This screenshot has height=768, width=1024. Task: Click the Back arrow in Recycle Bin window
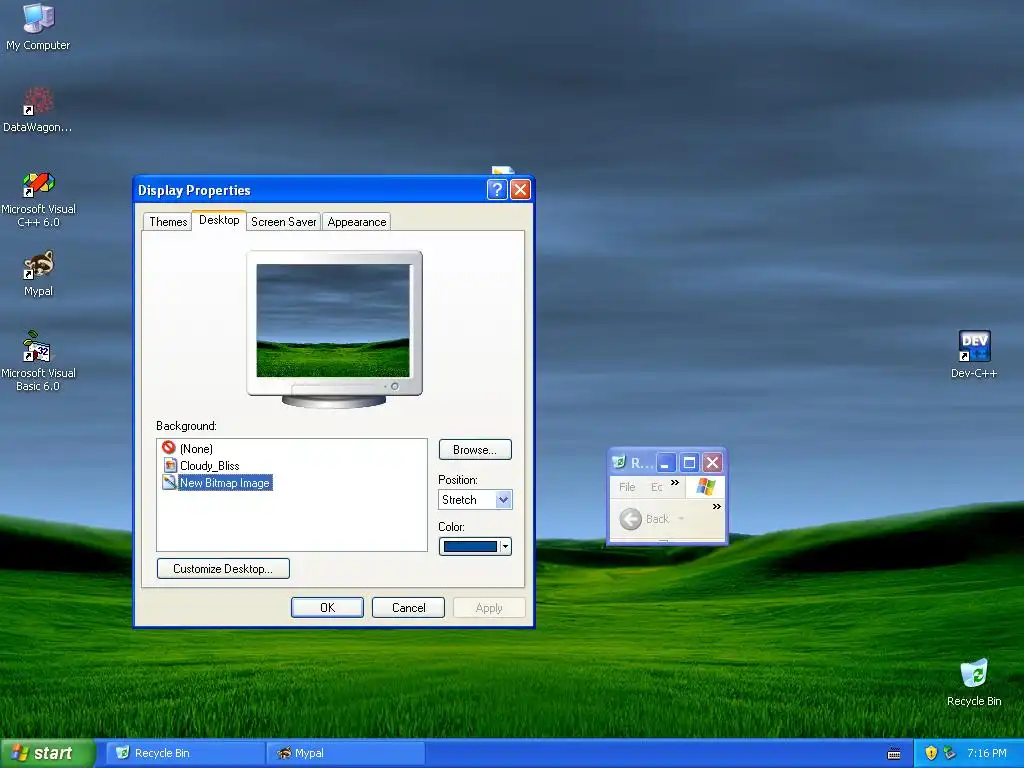tap(630, 519)
